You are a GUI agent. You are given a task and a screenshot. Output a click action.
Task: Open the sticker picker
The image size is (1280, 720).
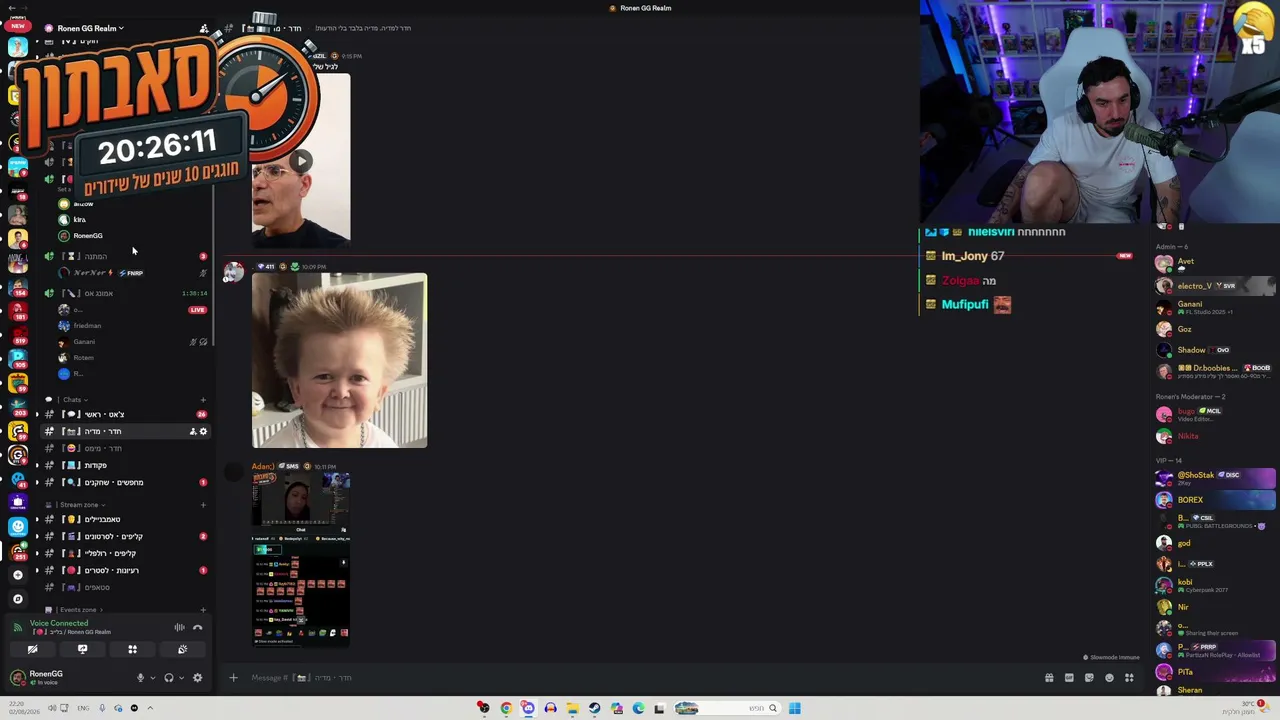[x=1089, y=678]
